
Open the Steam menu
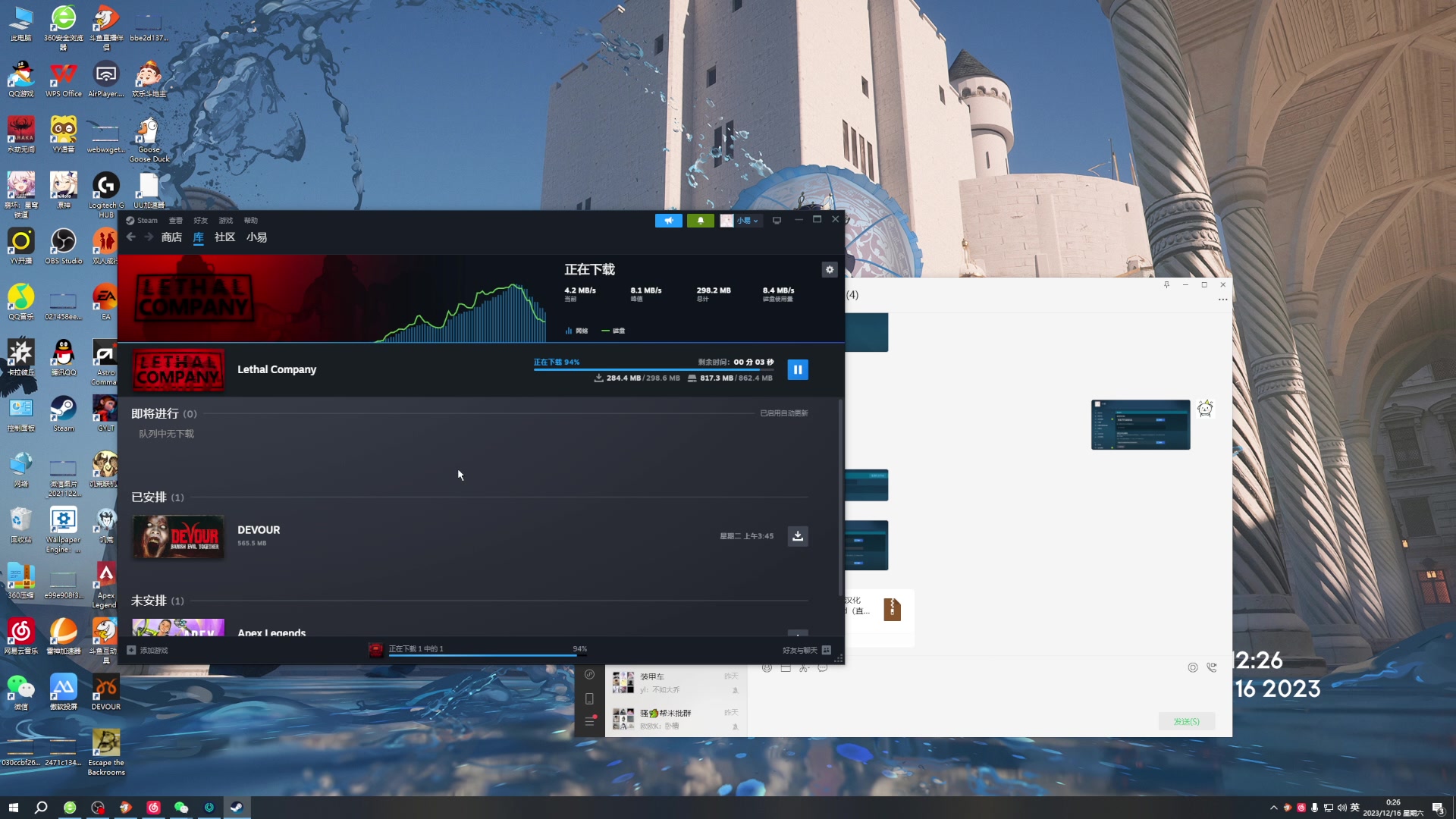point(143,221)
